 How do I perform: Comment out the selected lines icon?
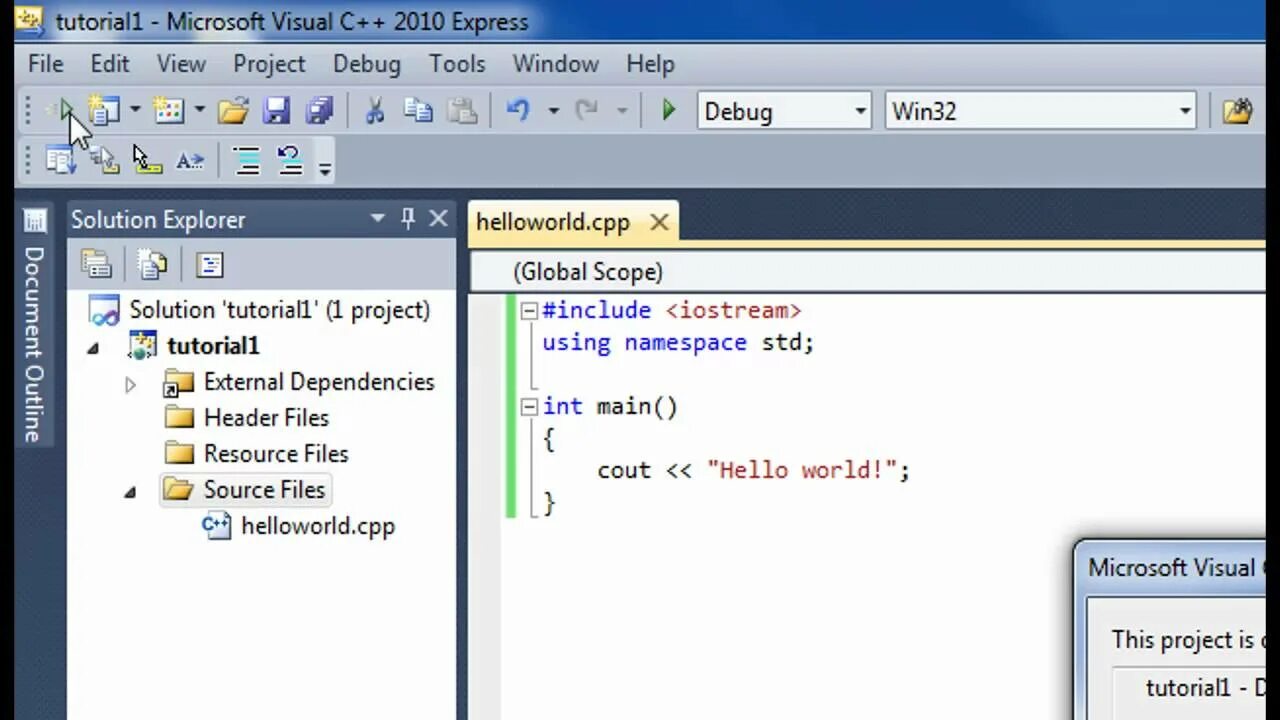247,160
